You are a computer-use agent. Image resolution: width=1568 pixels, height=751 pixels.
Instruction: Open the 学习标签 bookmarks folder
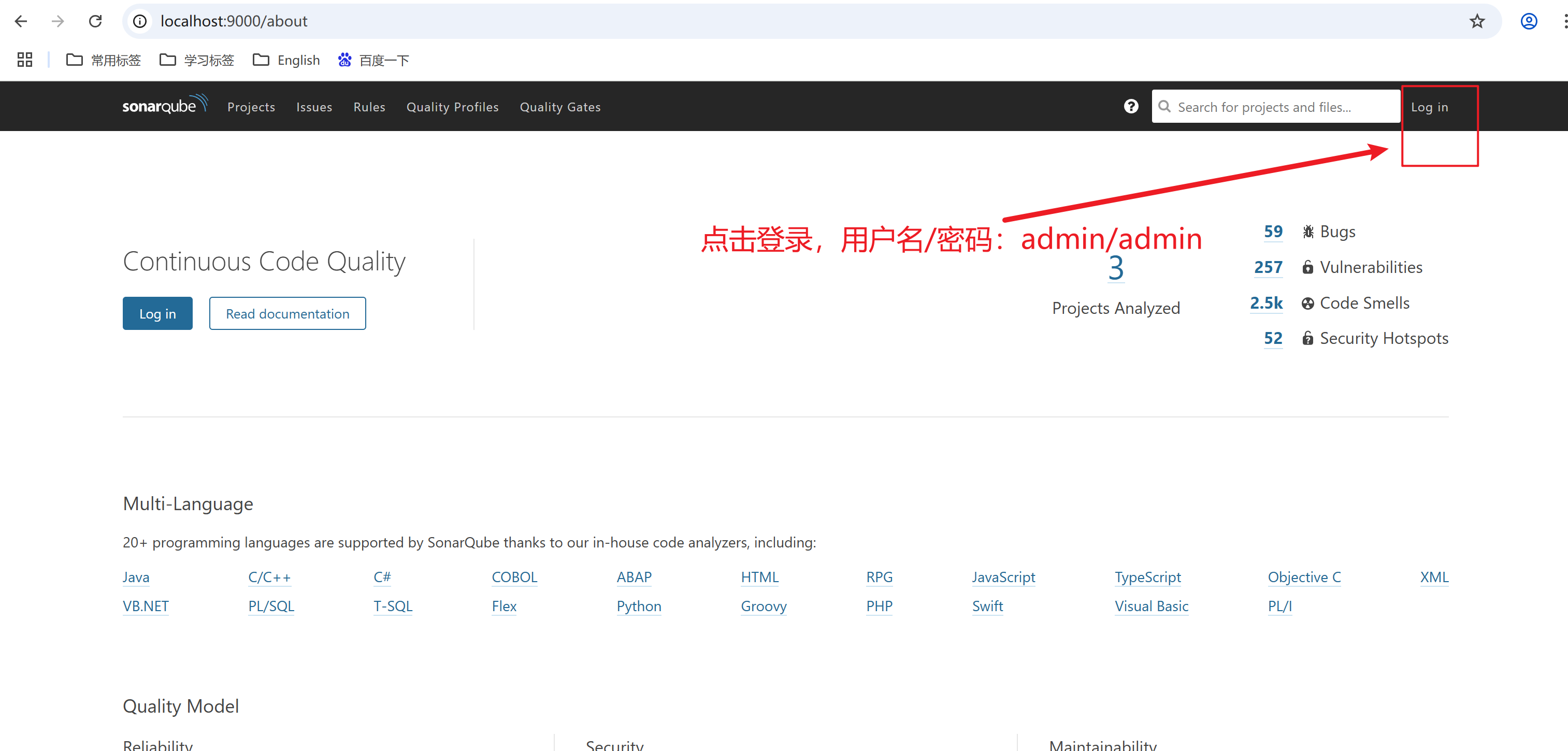[196, 60]
